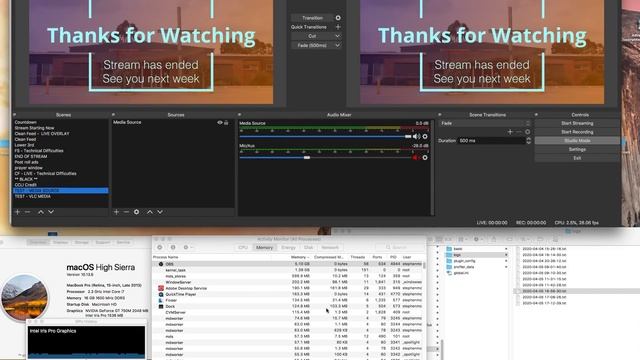Viewport: 640px width, 360px height.
Task: Open the Fade scene transition combo box
Action: click(485, 123)
